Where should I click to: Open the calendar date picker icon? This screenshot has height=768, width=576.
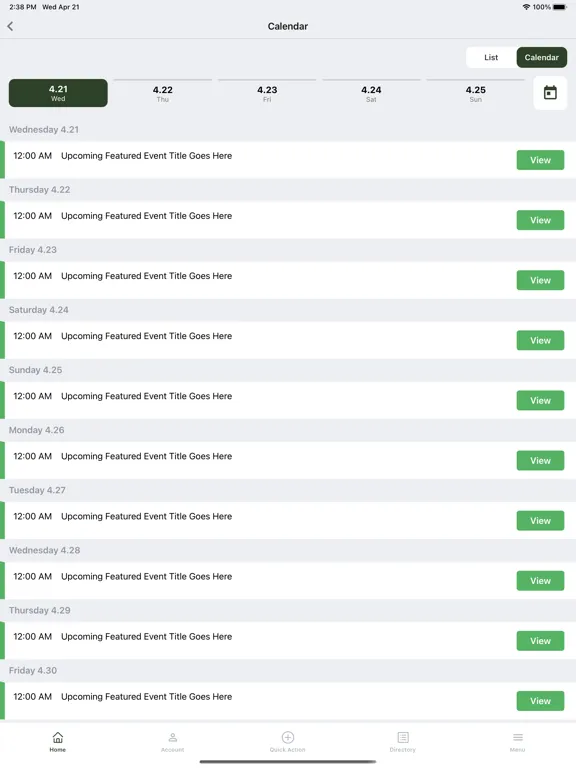[x=550, y=93]
